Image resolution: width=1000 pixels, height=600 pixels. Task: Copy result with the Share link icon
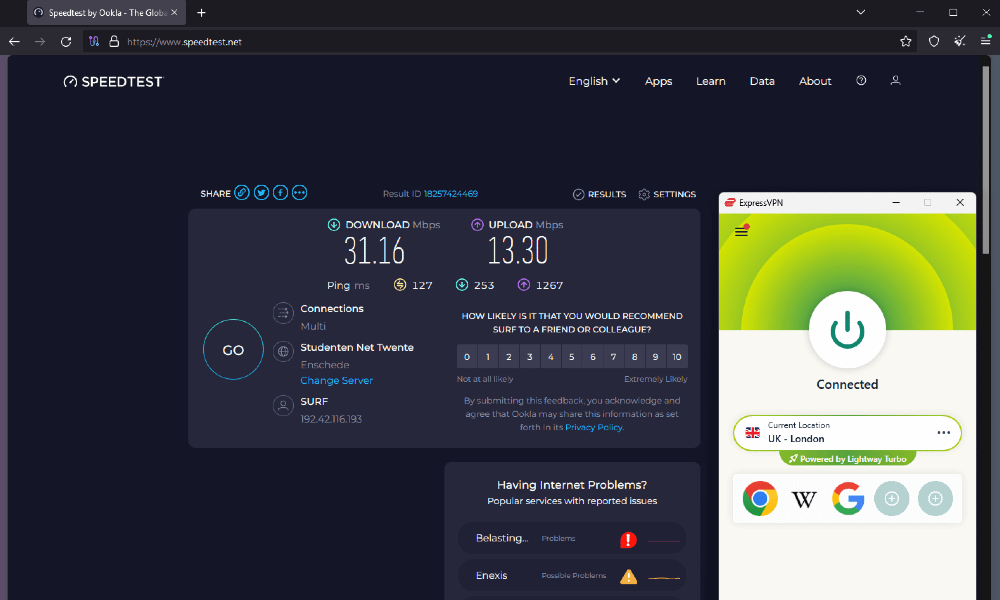click(241, 192)
